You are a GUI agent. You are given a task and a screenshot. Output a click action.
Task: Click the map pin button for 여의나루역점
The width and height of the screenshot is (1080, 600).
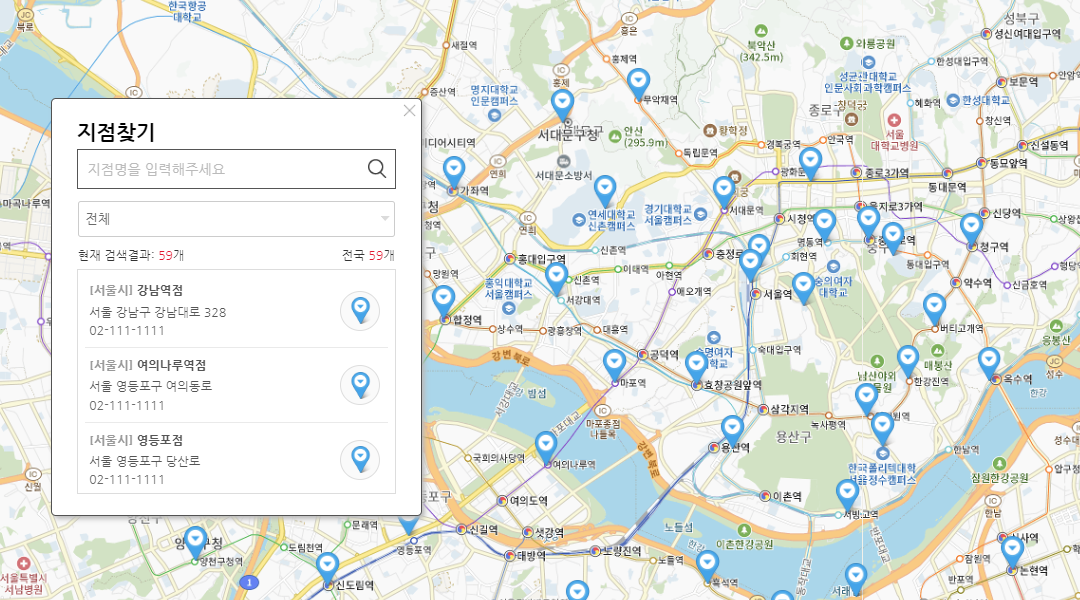360,385
